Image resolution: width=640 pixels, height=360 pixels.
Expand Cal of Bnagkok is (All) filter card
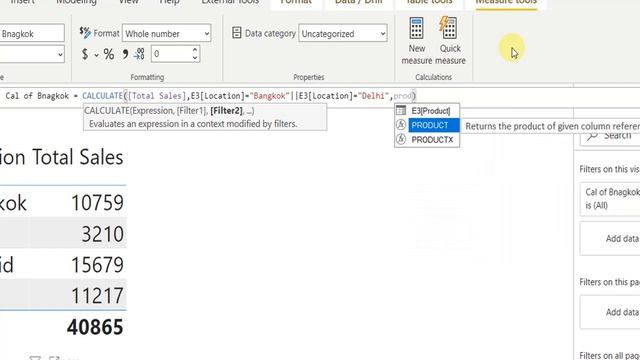(610, 199)
